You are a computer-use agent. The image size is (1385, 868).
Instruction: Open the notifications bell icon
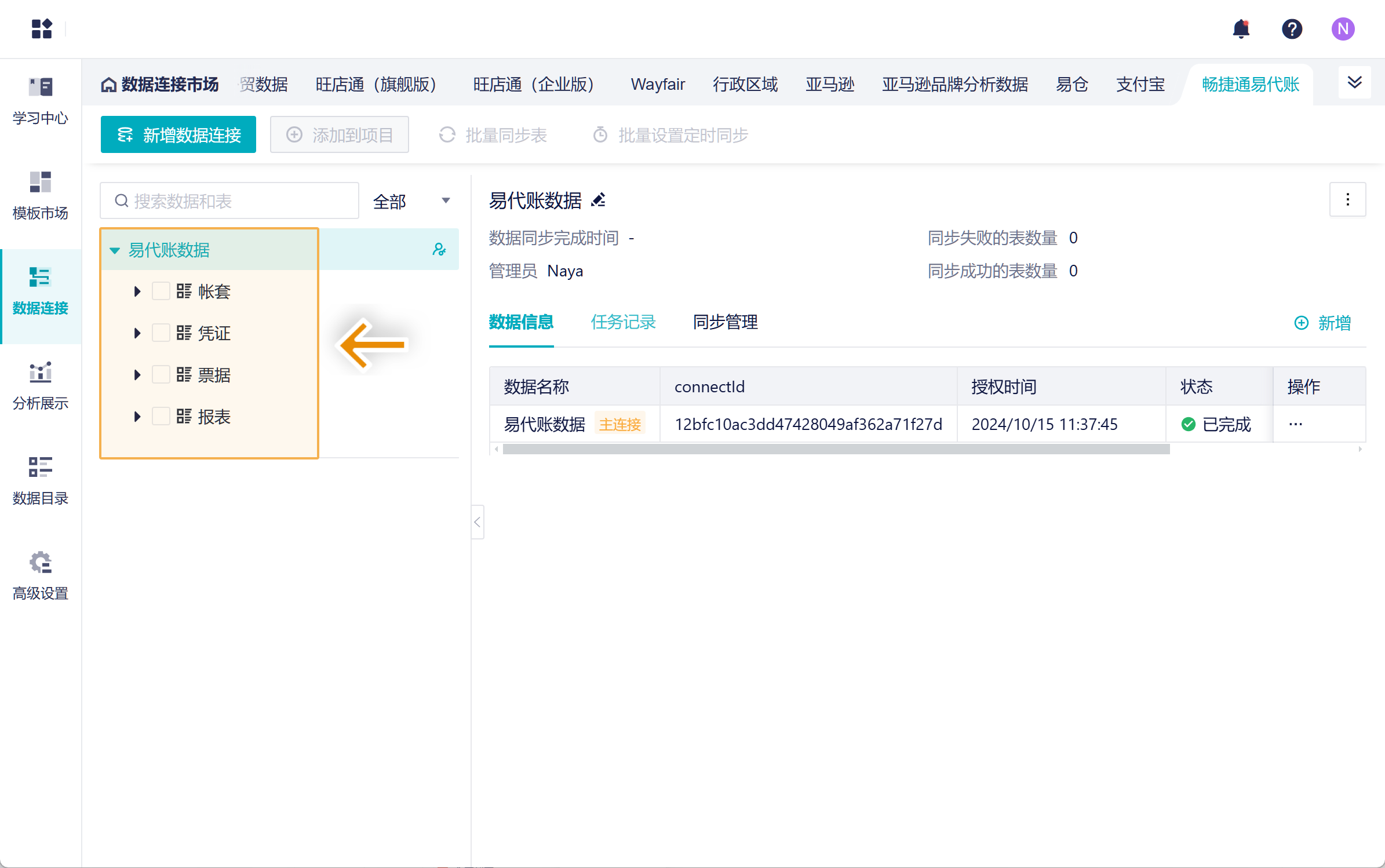(1241, 28)
